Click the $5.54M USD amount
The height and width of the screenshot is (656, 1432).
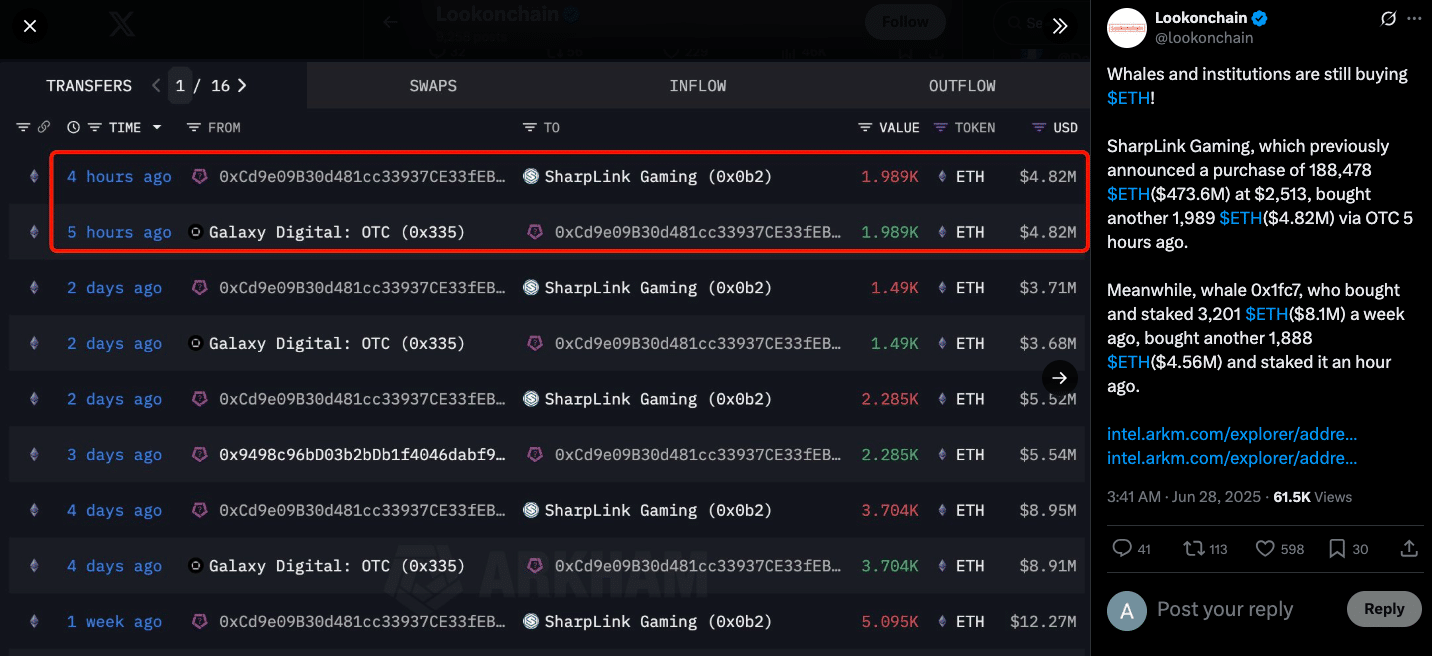[x=1048, y=455]
